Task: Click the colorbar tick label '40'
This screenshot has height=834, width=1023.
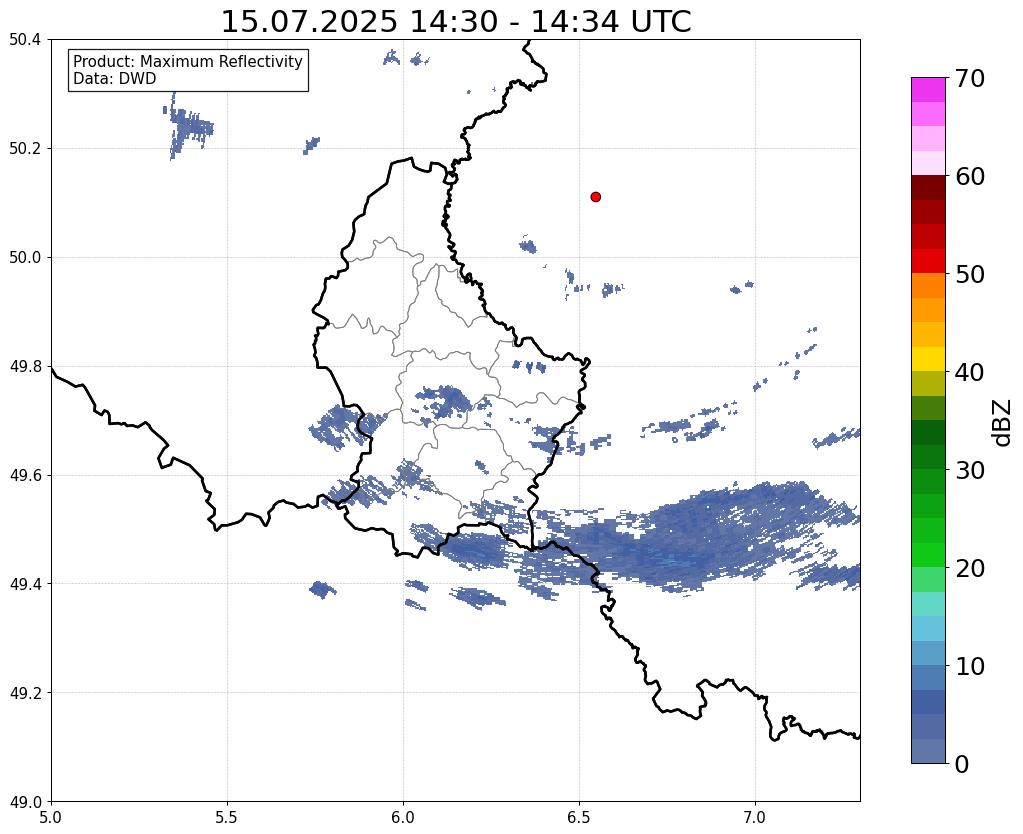Action: (970, 372)
